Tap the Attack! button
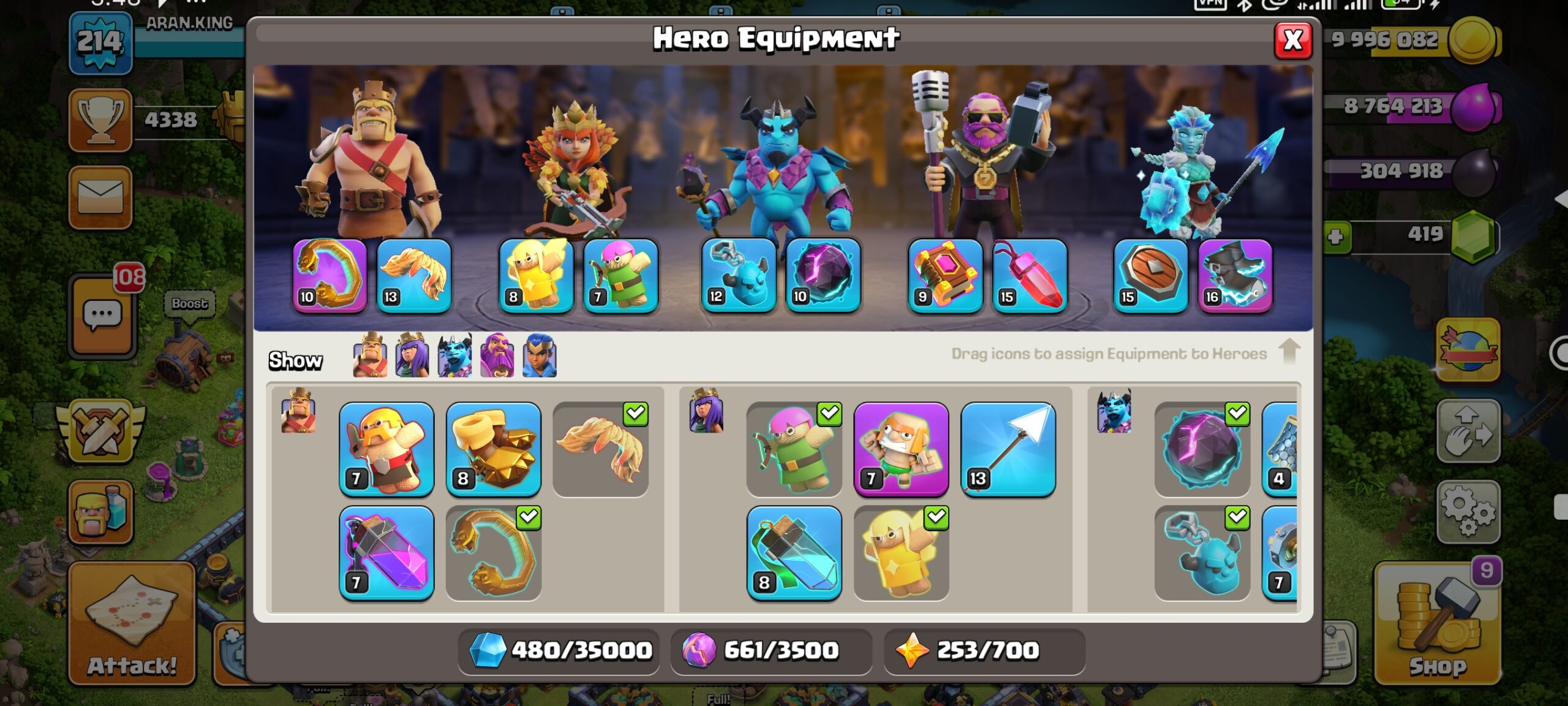Image resolution: width=1568 pixels, height=706 pixels. [x=132, y=622]
